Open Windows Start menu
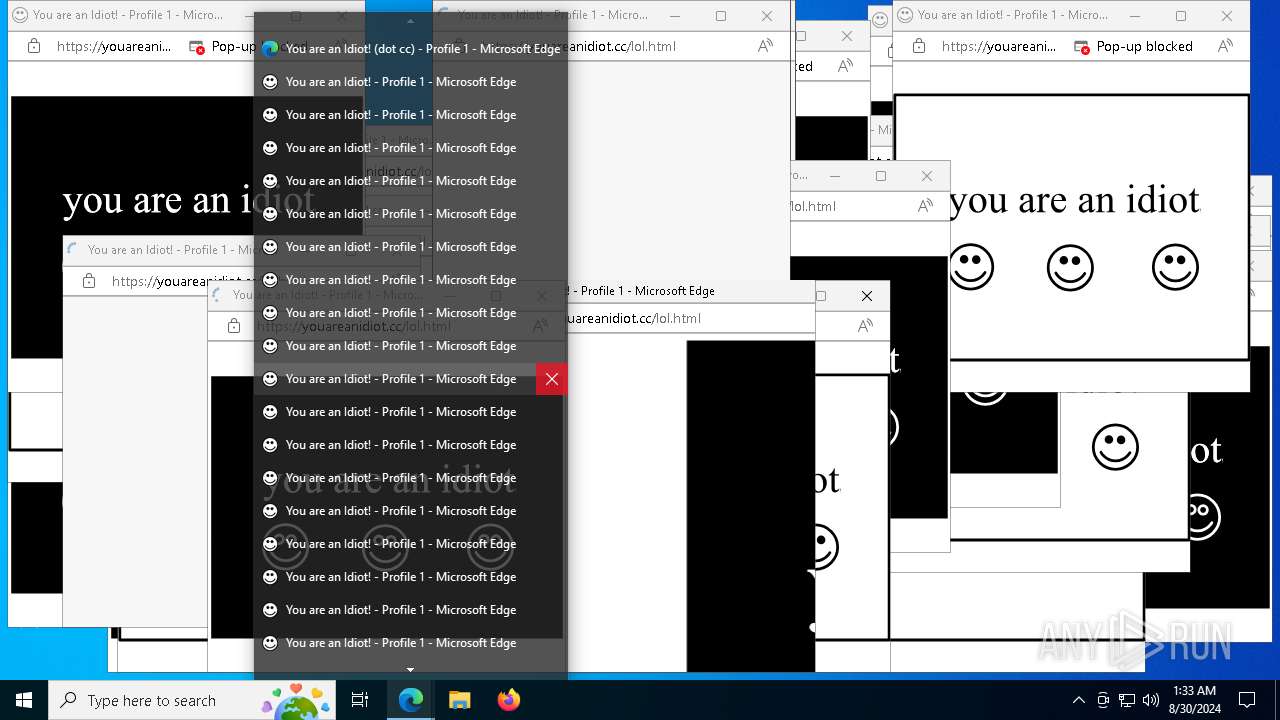This screenshot has width=1280, height=720. click(x=24, y=700)
